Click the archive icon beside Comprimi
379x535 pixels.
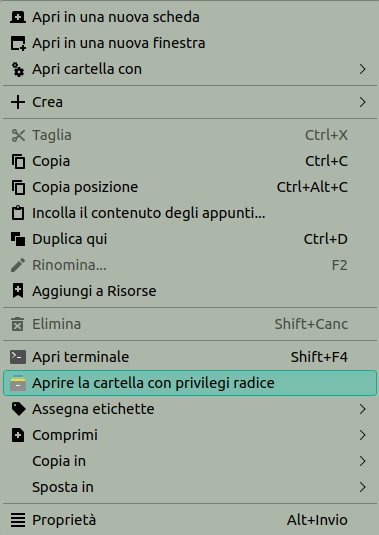18,435
